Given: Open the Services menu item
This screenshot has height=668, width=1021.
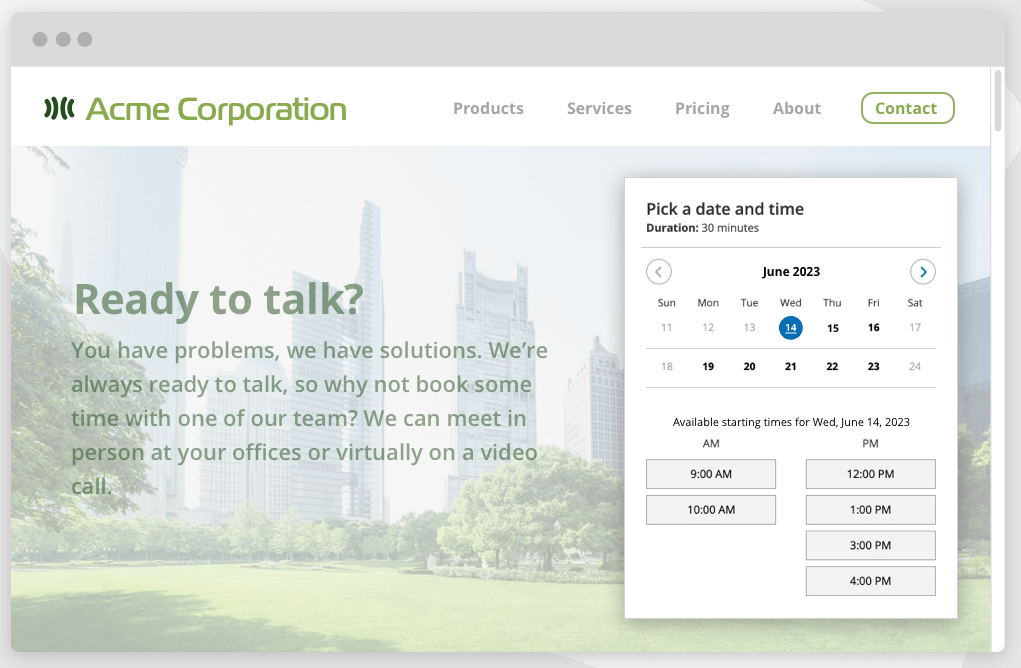Looking at the screenshot, I should pyautogui.click(x=599, y=108).
